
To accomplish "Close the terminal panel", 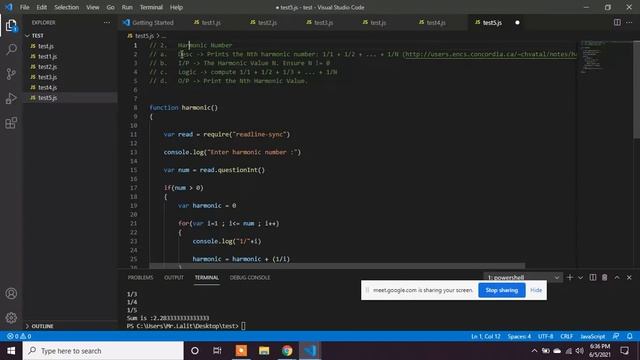I will point(629,277).
